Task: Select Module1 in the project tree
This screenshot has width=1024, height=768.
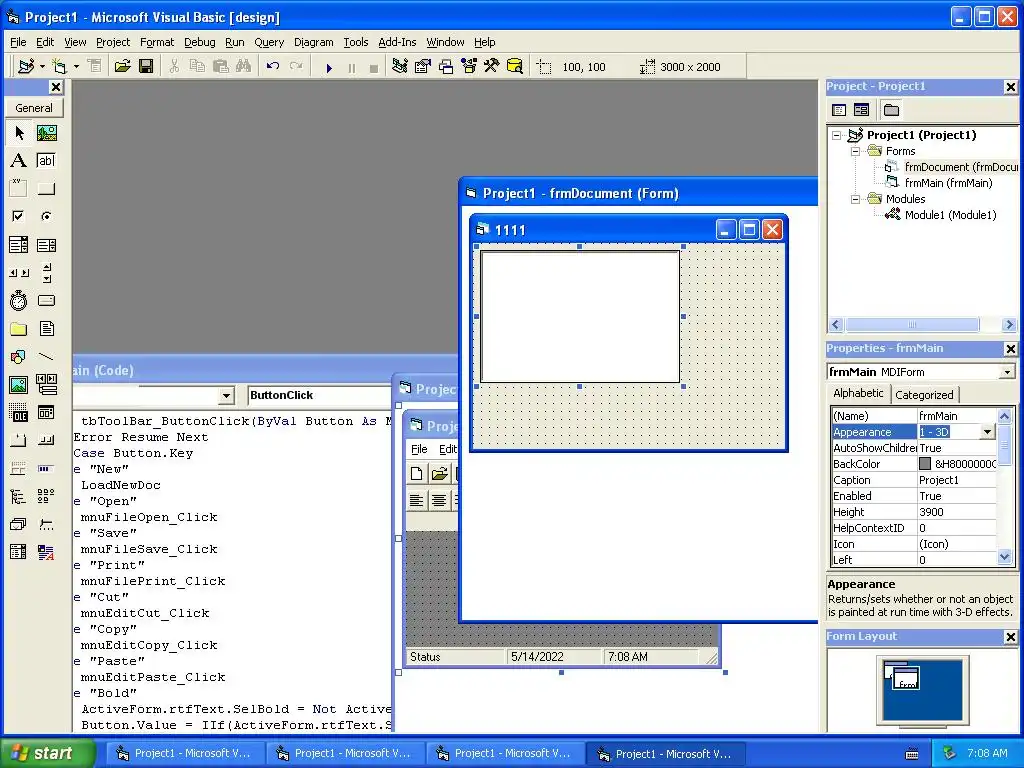Action: [950, 215]
